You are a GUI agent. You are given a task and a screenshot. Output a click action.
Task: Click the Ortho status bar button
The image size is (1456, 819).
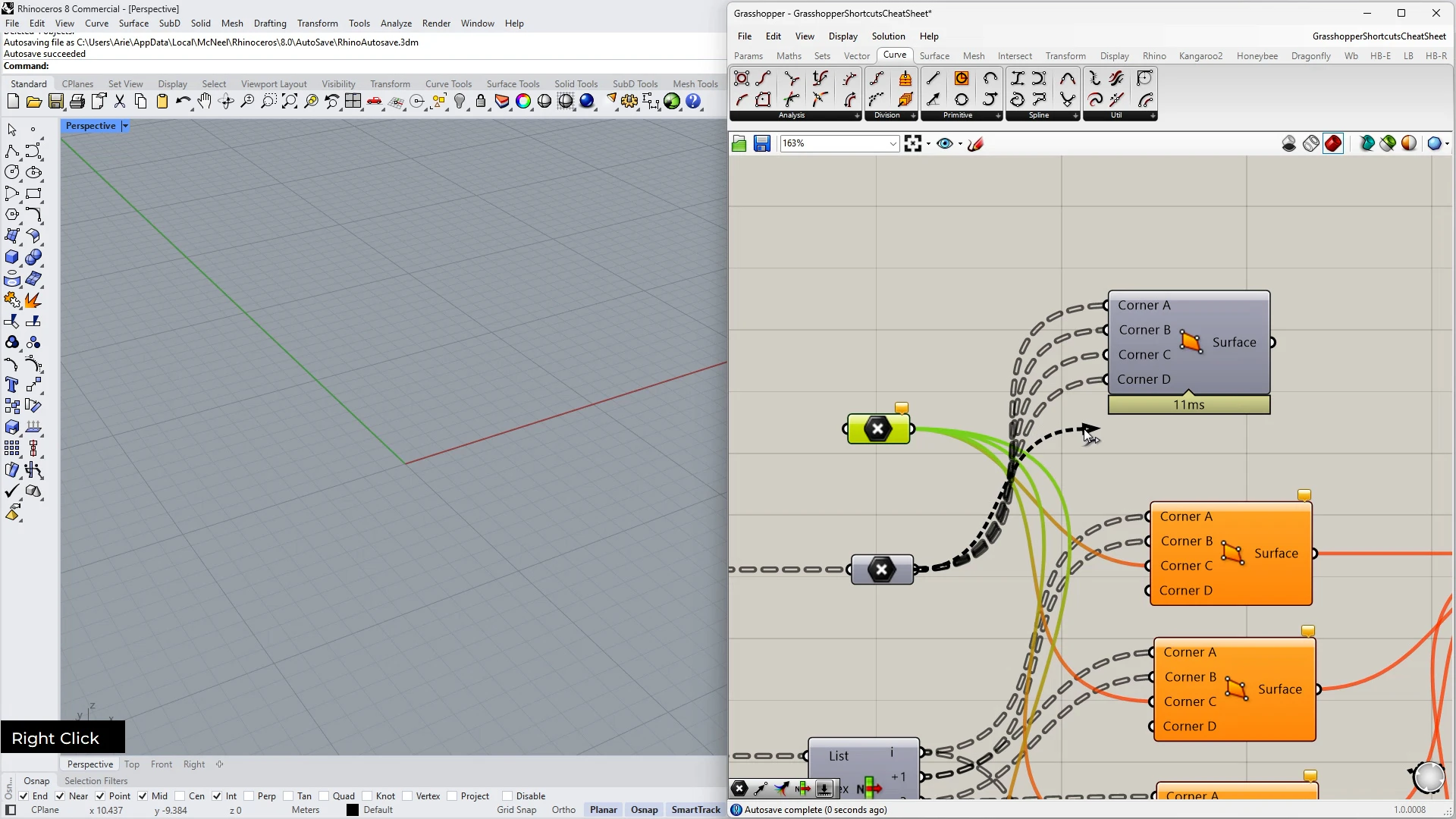[563, 810]
